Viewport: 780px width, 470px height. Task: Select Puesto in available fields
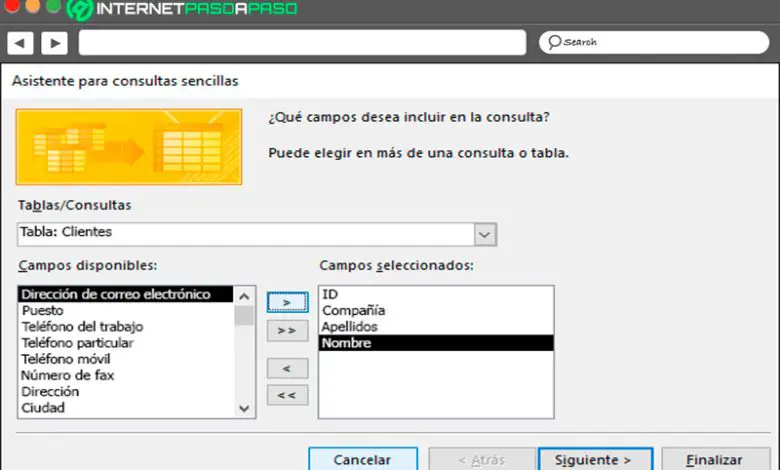point(125,310)
